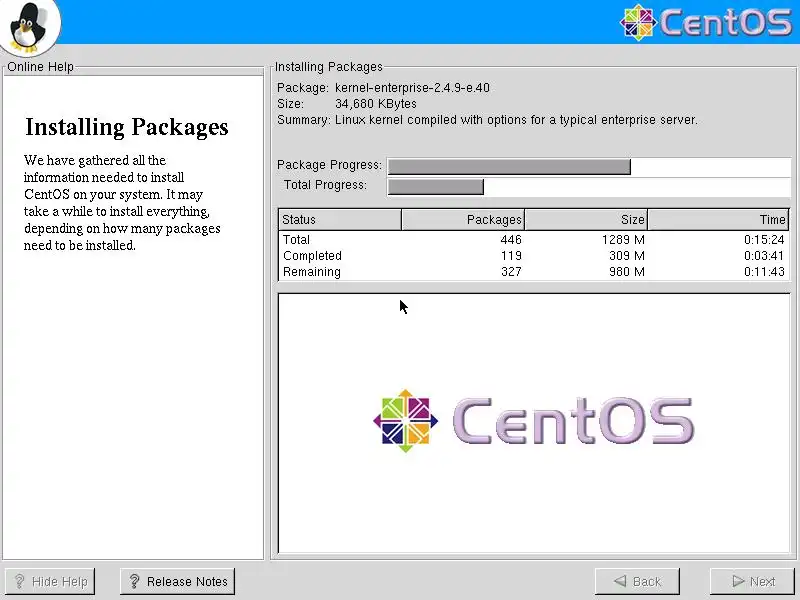
Task: Select the Time column header
Action: click(718, 219)
